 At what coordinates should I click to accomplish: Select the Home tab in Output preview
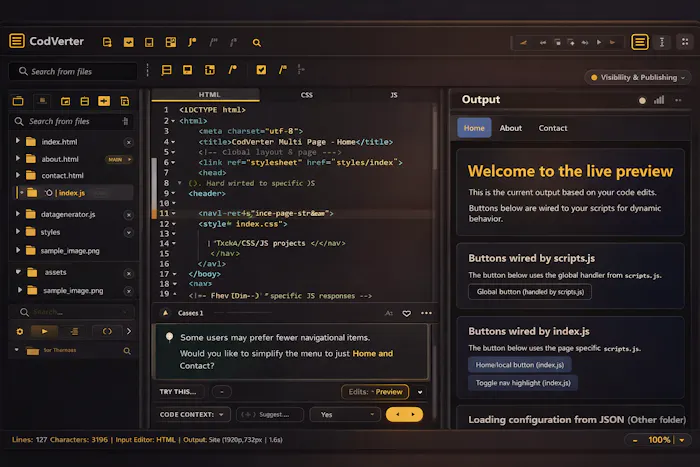tap(474, 128)
